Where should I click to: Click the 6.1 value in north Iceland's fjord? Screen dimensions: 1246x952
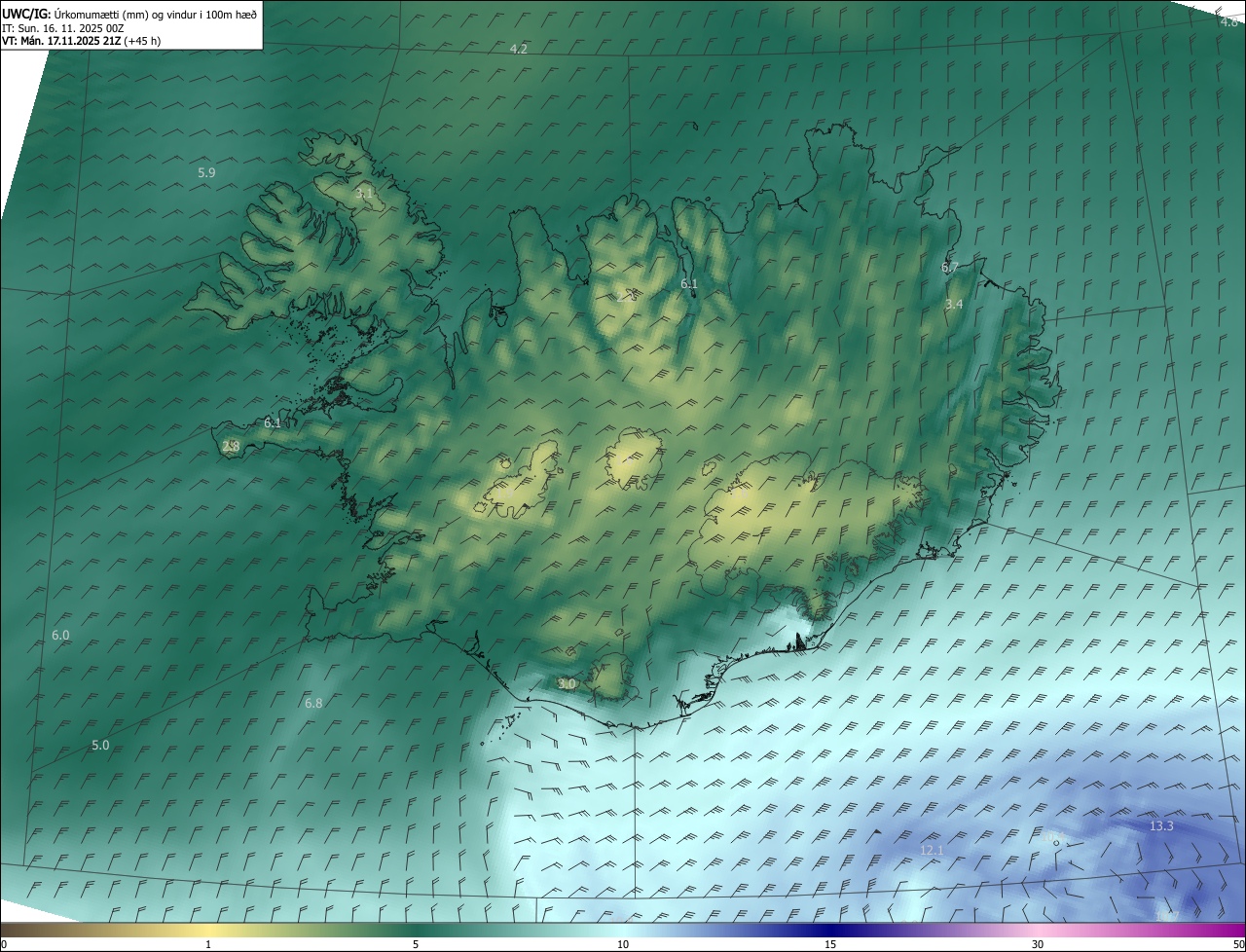coord(689,284)
